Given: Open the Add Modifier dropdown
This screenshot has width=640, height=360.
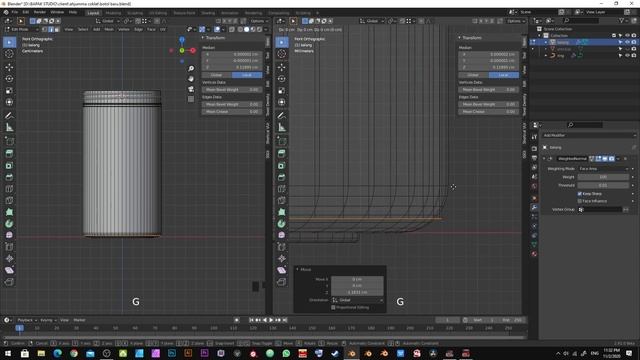Looking at the screenshot, I should coord(589,135).
